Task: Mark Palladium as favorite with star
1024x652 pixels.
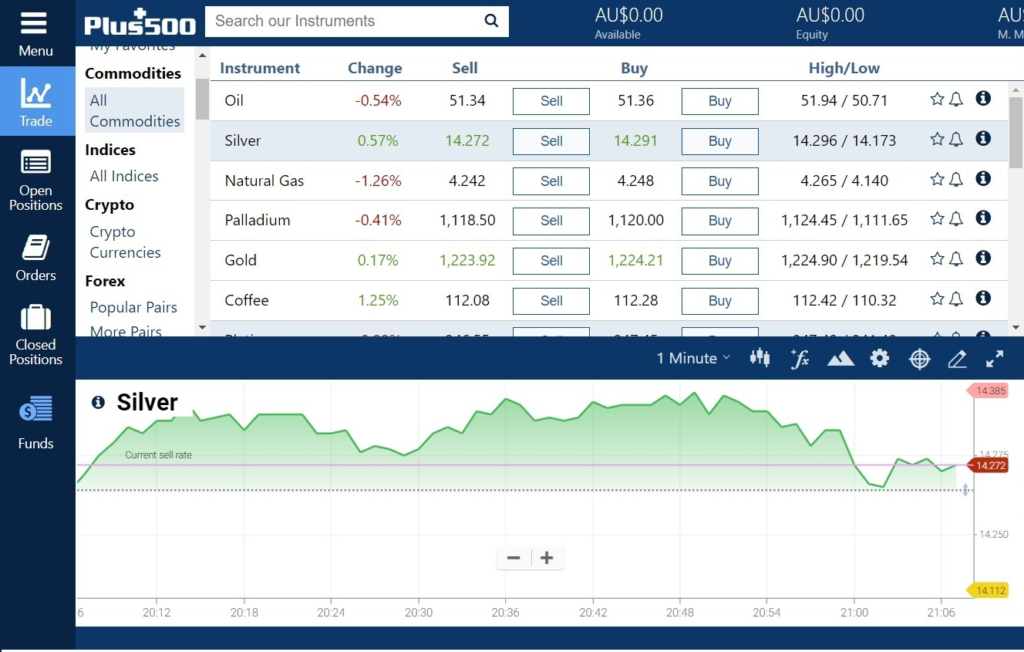Action: (x=937, y=218)
